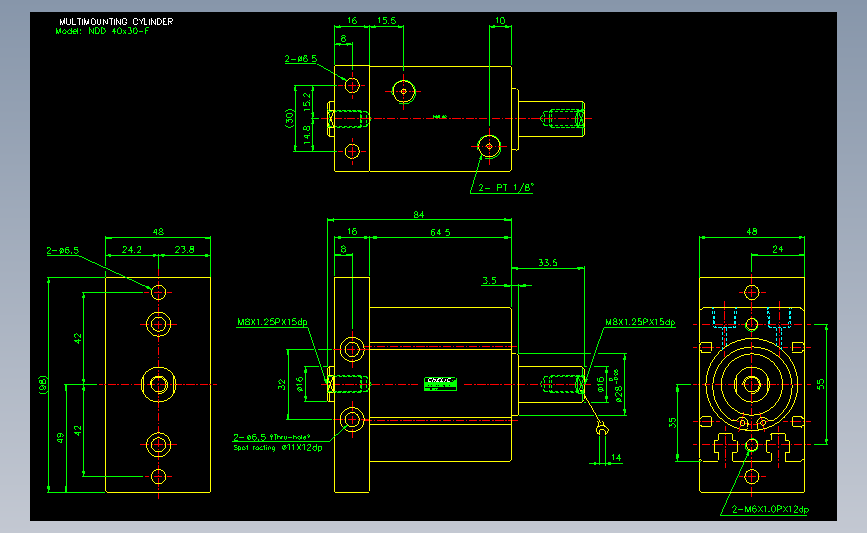Select the "48" width dimension in right view
This screenshot has width=867, height=533.
751,232
